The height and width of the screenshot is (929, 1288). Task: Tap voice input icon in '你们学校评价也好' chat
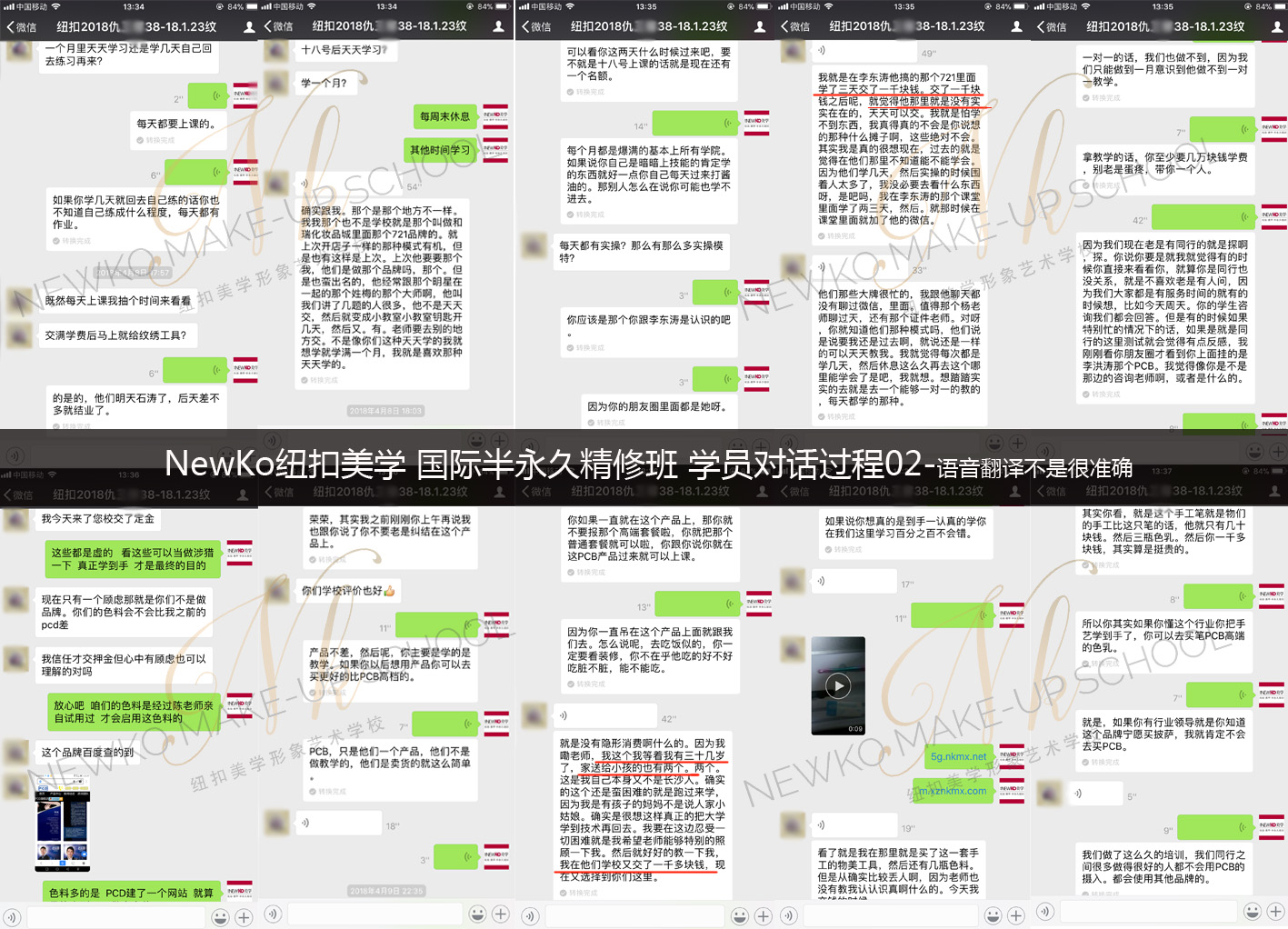tap(272, 914)
